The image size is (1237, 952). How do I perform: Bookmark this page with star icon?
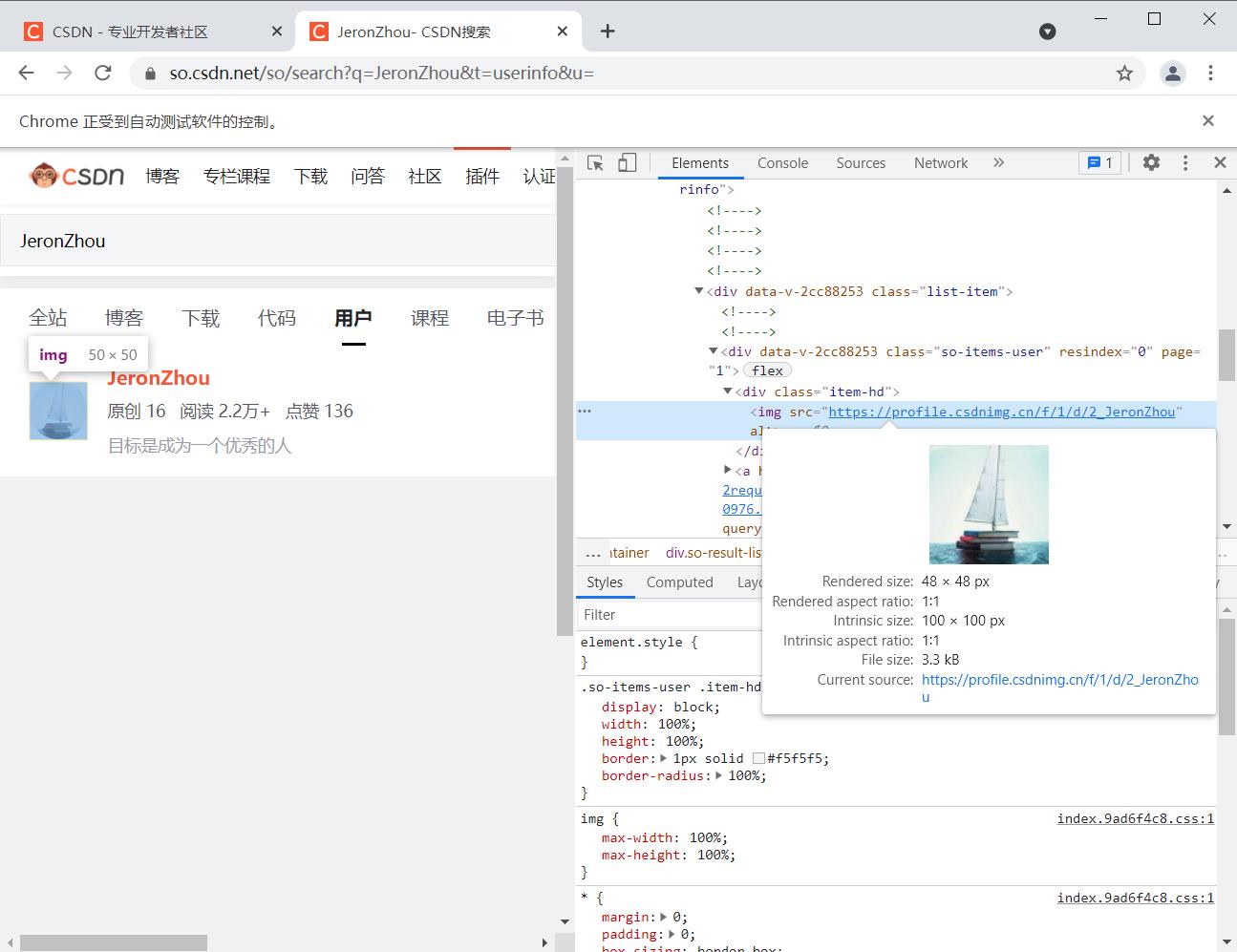pos(1124,73)
